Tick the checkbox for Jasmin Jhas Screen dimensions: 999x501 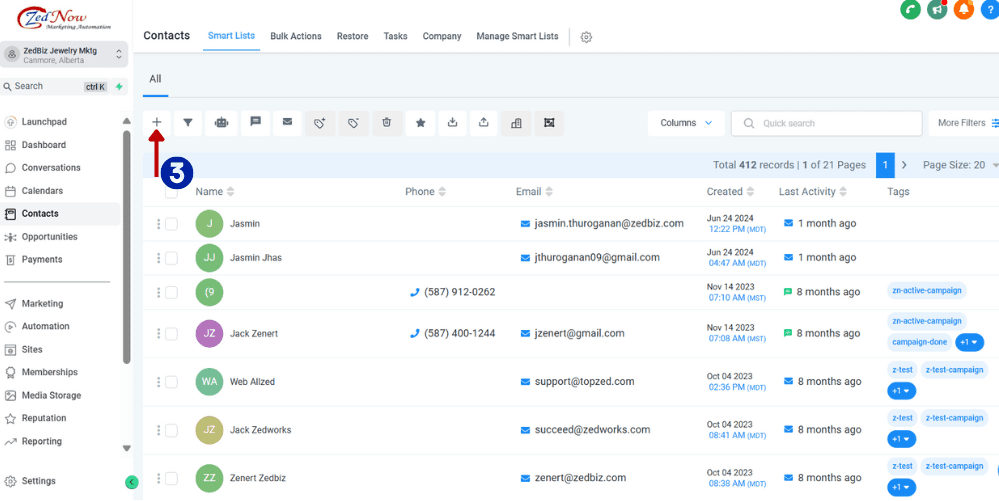tap(171, 258)
